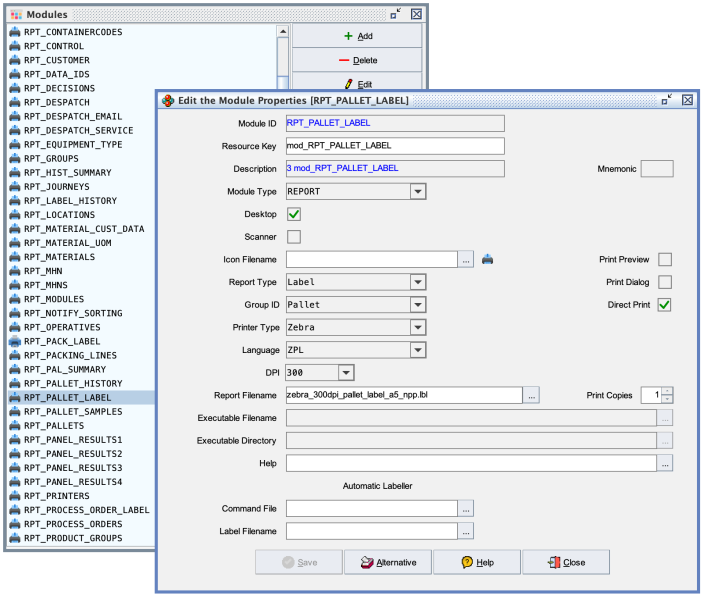Click into the Command File field
The width and height of the screenshot is (704, 599).
tap(372, 509)
